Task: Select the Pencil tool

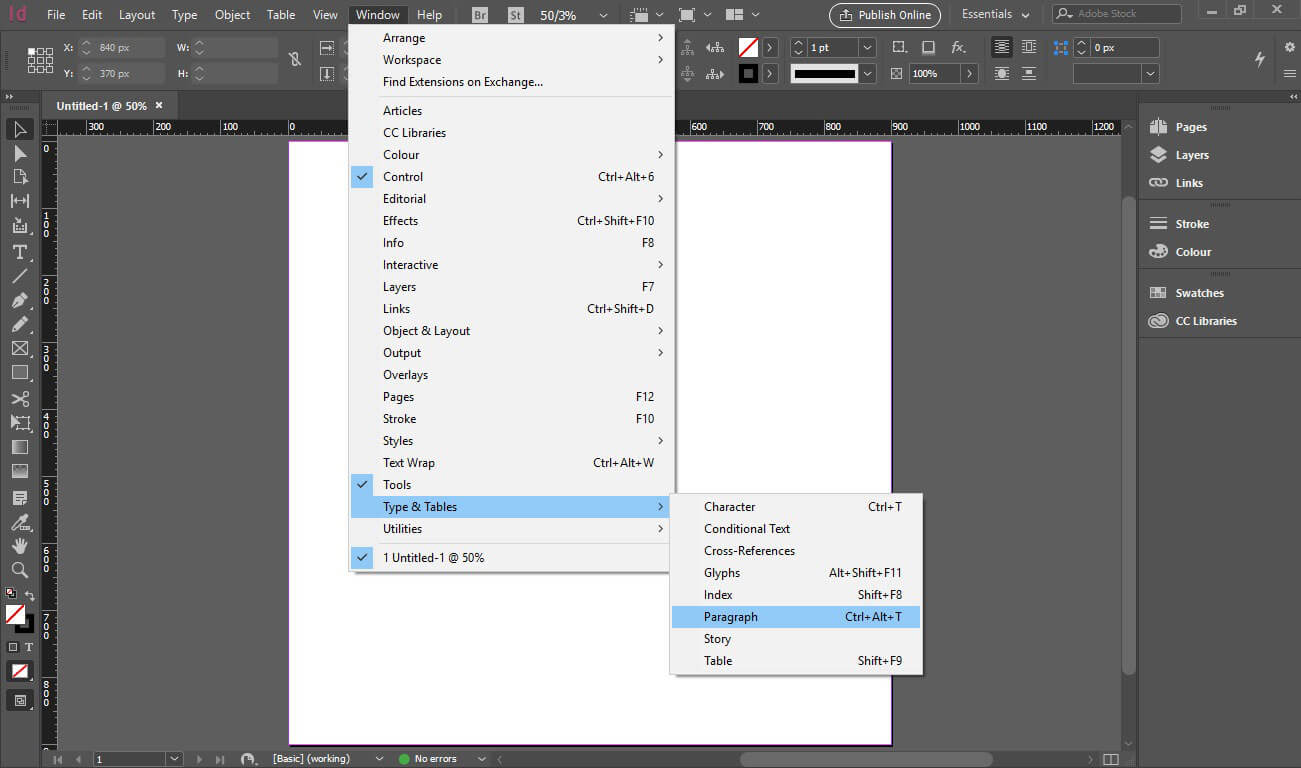Action: [20, 324]
